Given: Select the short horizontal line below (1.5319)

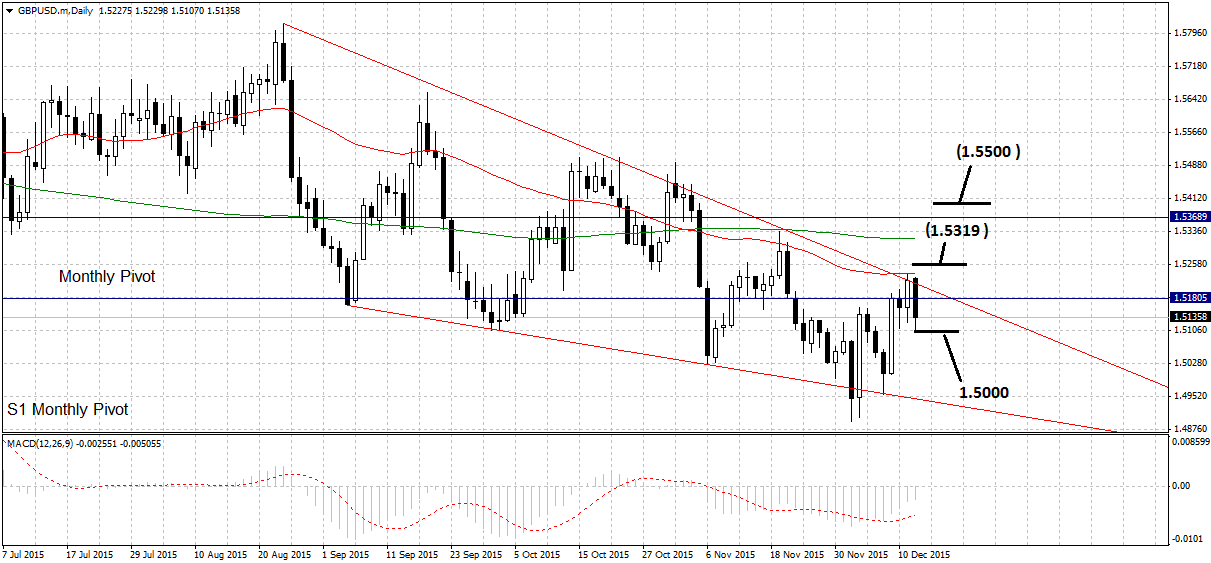Looking at the screenshot, I should click(x=939, y=264).
